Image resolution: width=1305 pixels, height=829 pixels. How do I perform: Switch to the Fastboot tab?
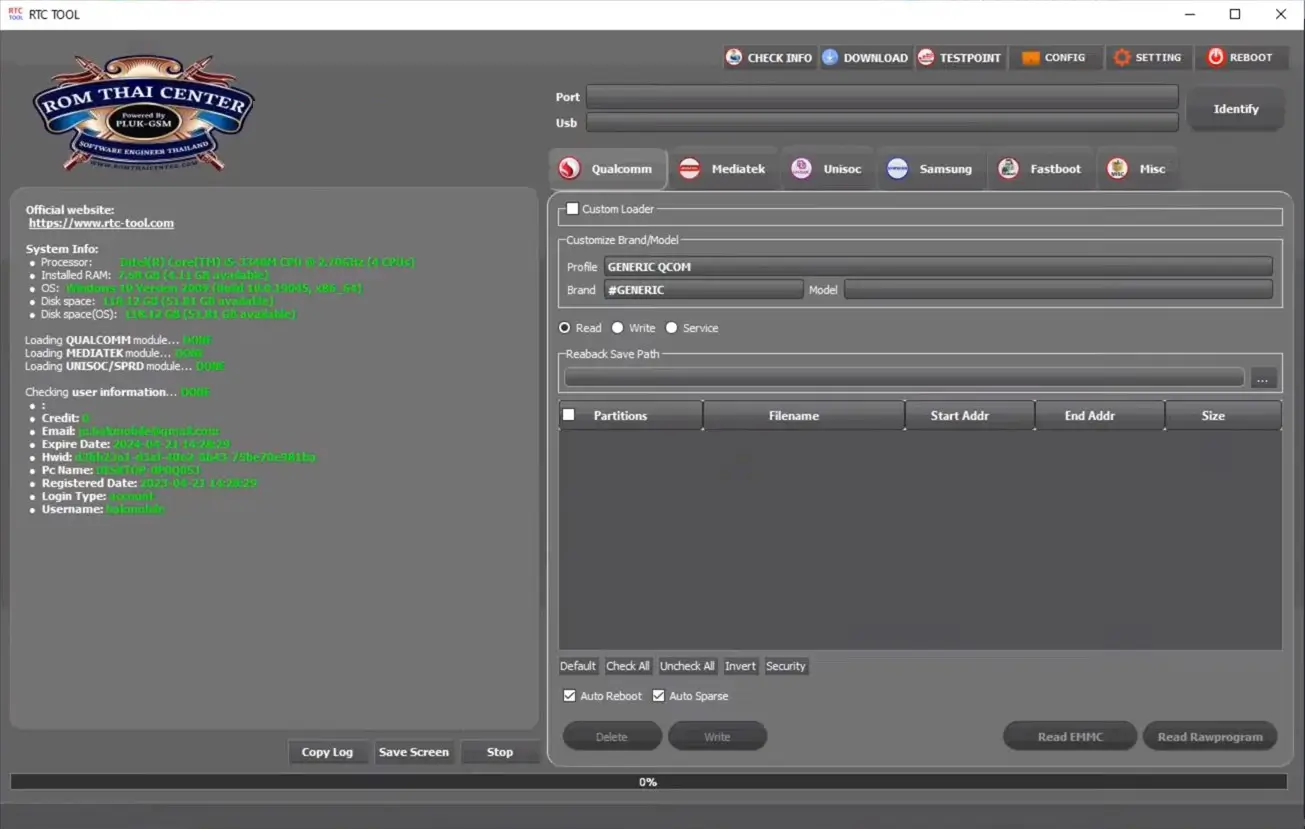pyautogui.click(x=1040, y=169)
